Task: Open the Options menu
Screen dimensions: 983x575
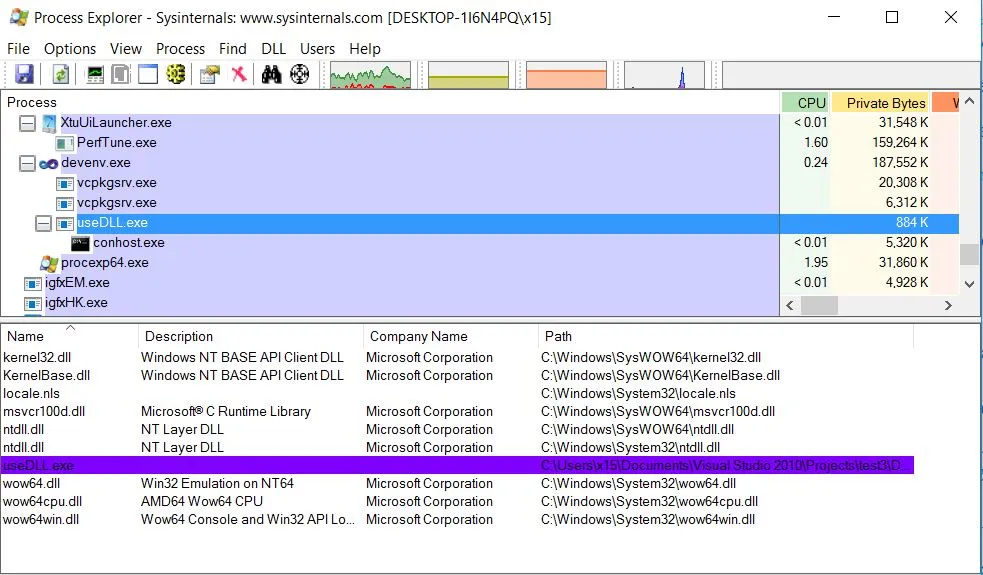Action: (x=70, y=49)
